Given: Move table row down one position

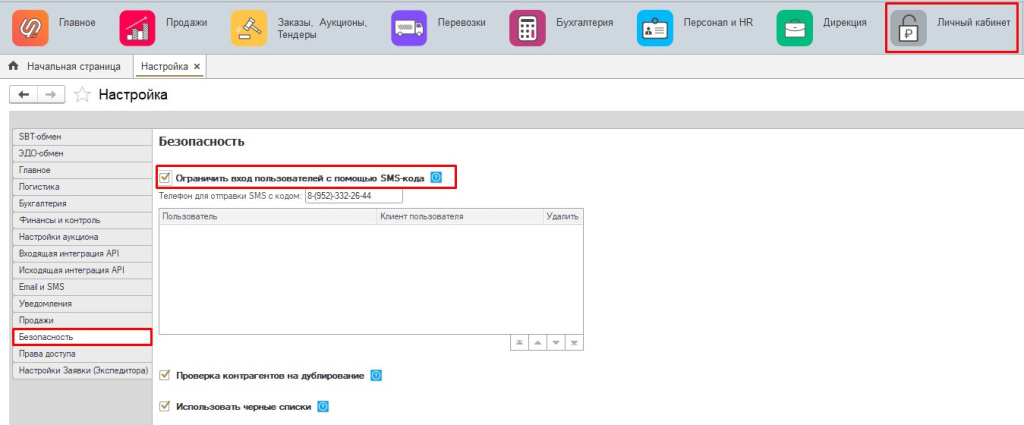Looking at the screenshot, I should point(556,343).
